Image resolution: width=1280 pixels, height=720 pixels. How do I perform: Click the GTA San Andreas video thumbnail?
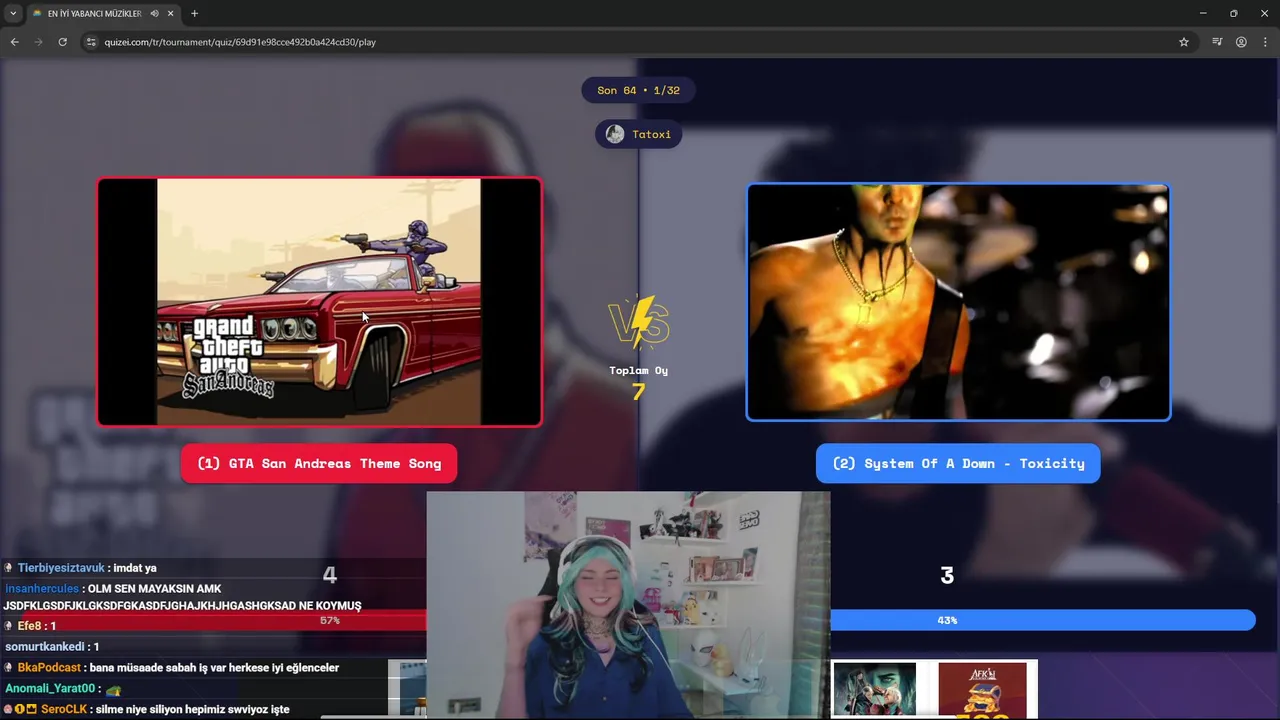coord(320,302)
